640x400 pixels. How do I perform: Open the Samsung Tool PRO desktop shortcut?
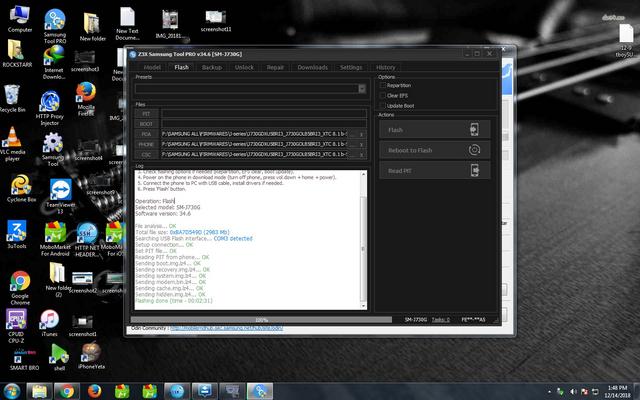click(55, 26)
